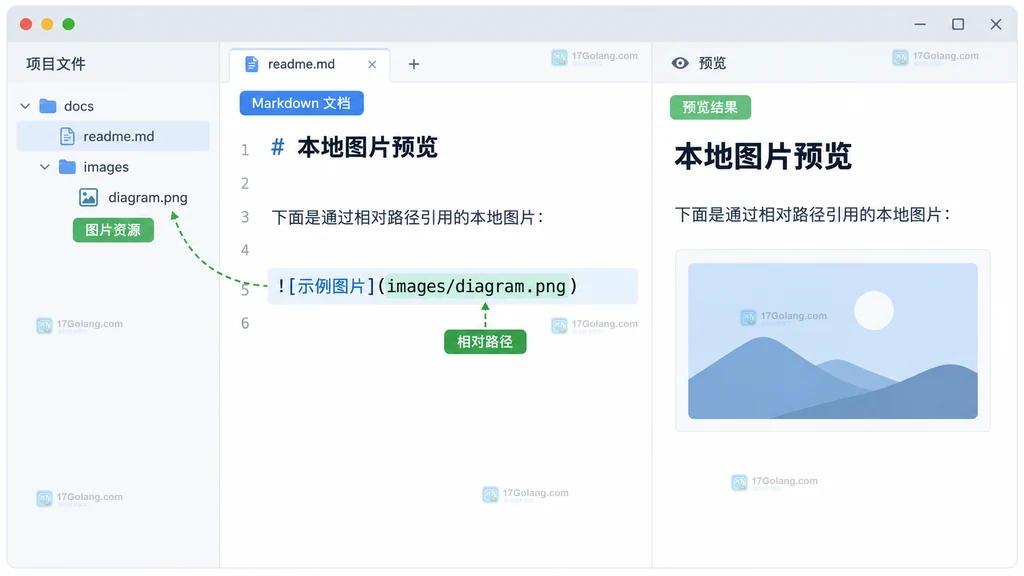Close the window with the X button
This screenshot has height=576, width=1024.
tap(996, 24)
